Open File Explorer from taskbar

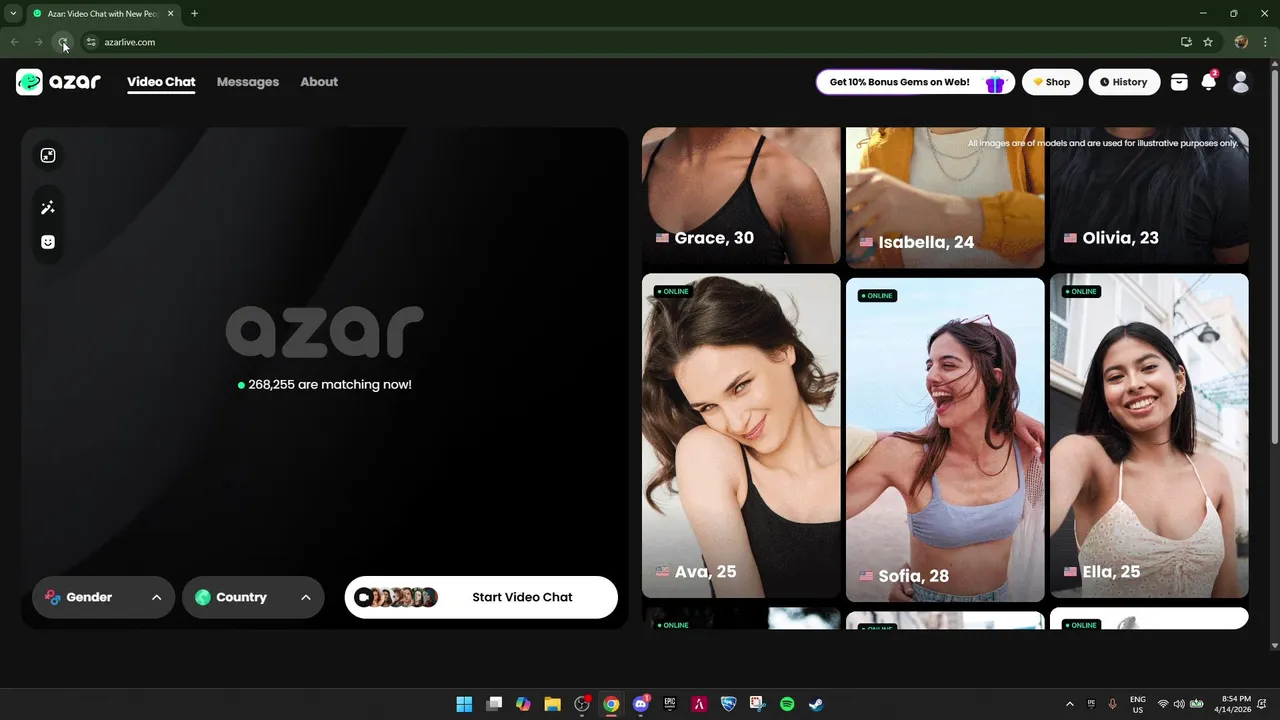coord(552,704)
